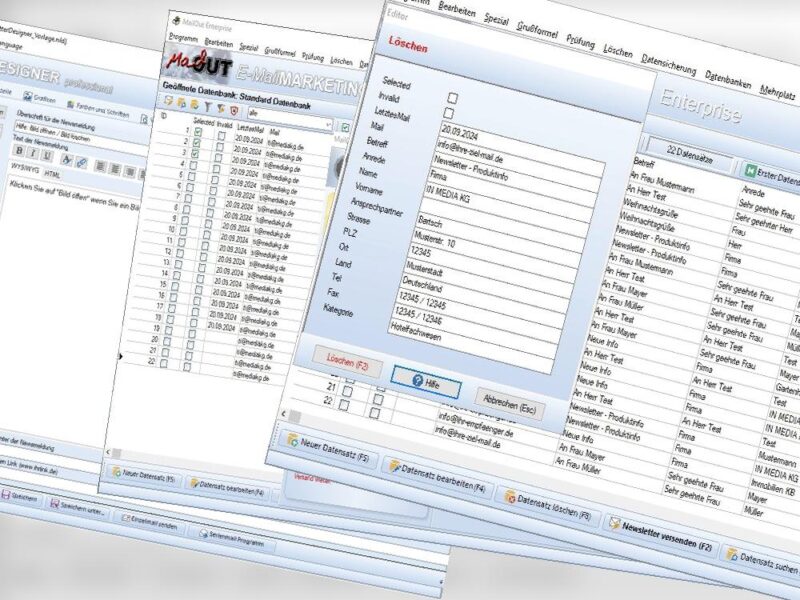The height and width of the screenshot is (600, 800).
Task: Tick Invalid checkbox for record 1 in MailOut list
Action: (221, 136)
